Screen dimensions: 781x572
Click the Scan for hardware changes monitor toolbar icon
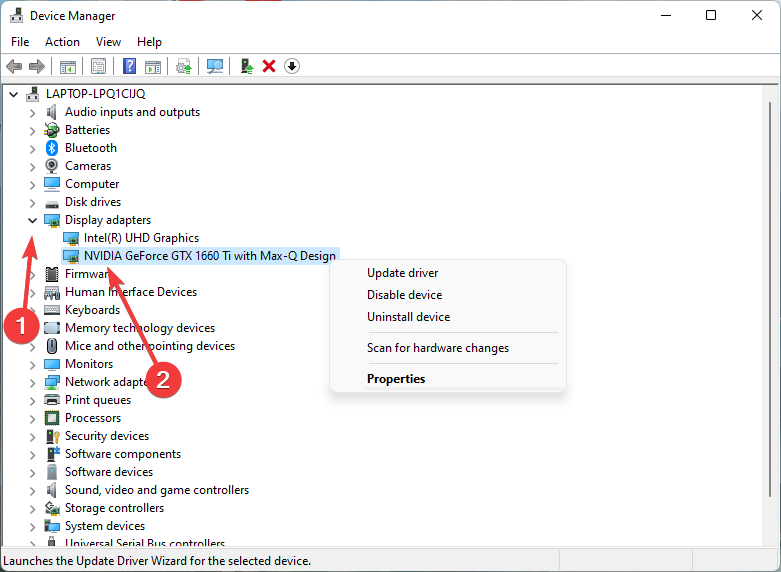coord(215,66)
